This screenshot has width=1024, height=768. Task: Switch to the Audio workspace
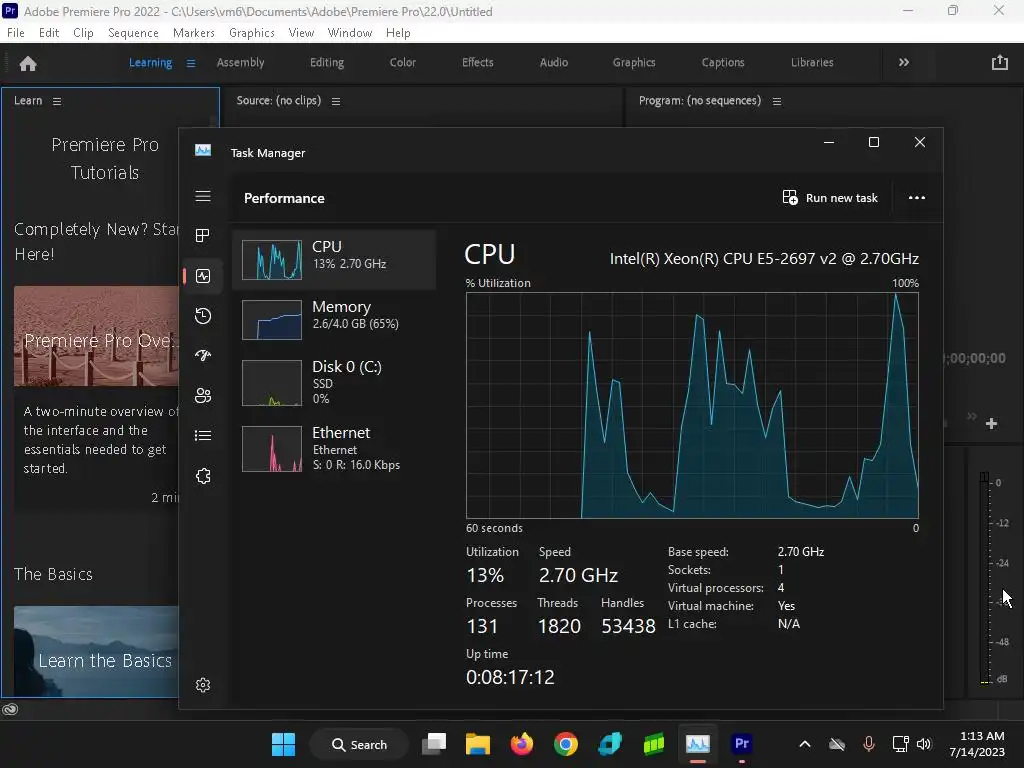pos(554,63)
